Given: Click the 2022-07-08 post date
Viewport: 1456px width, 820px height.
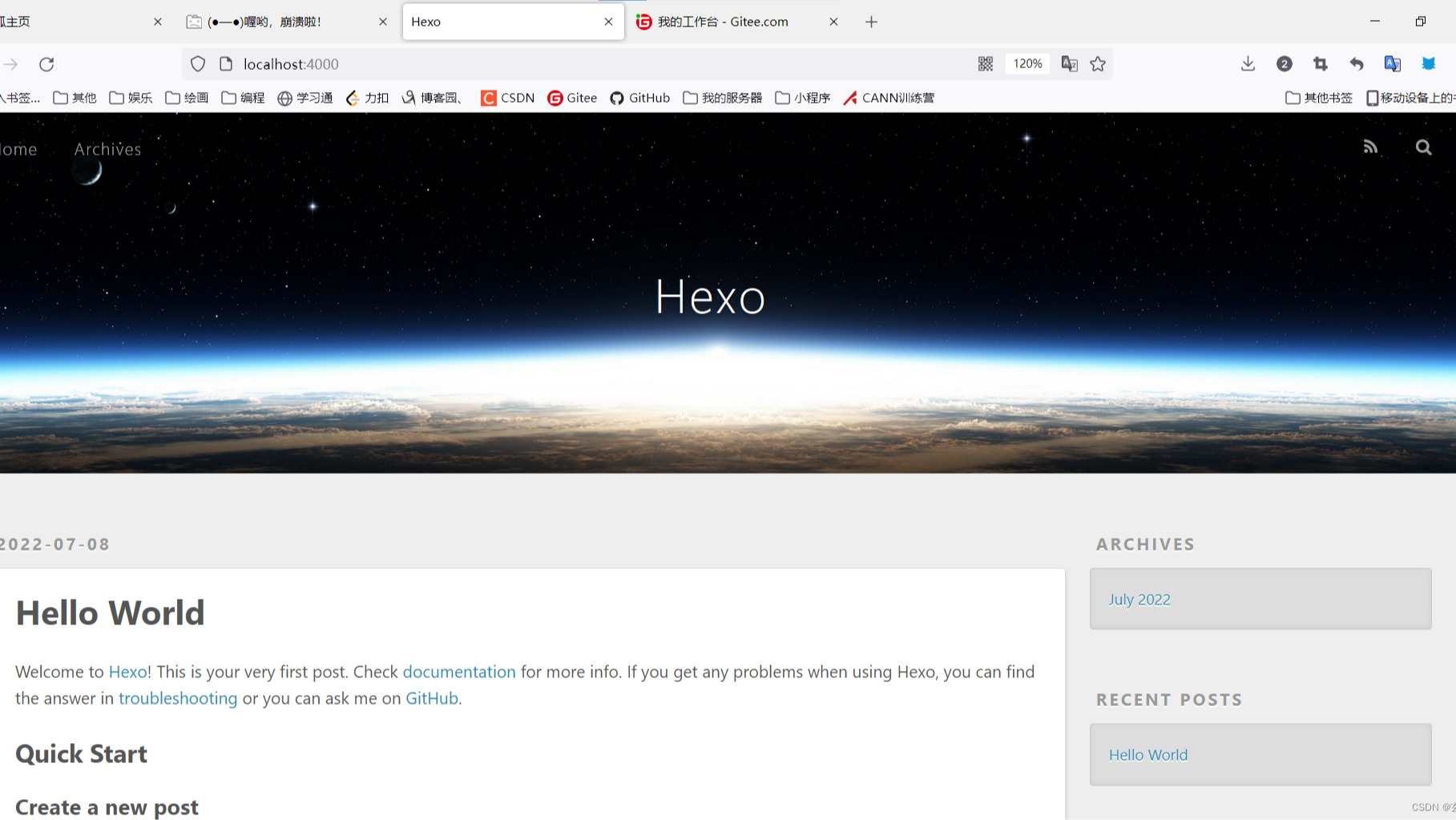Looking at the screenshot, I should 54,544.
